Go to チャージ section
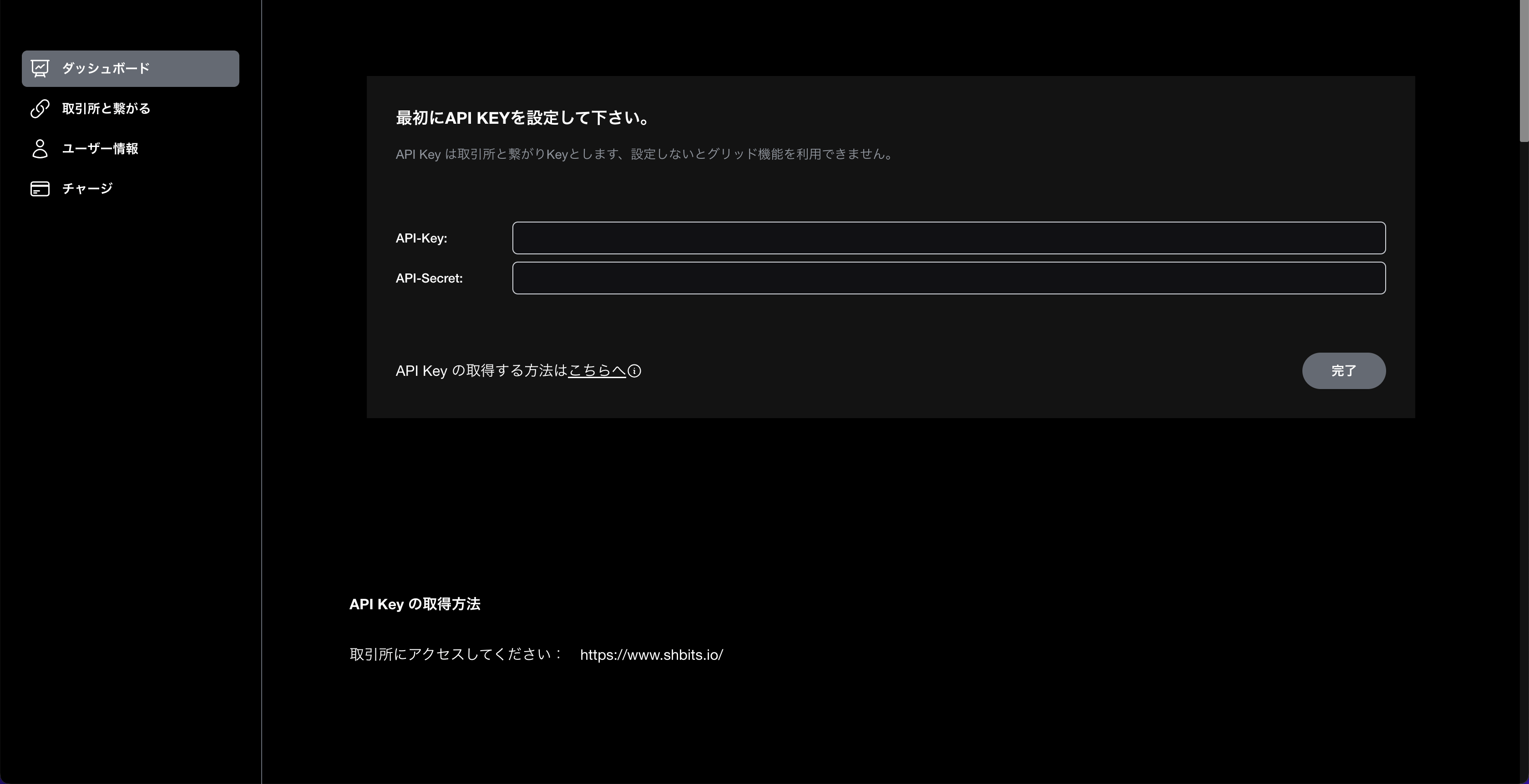 [x=131, y=189]
